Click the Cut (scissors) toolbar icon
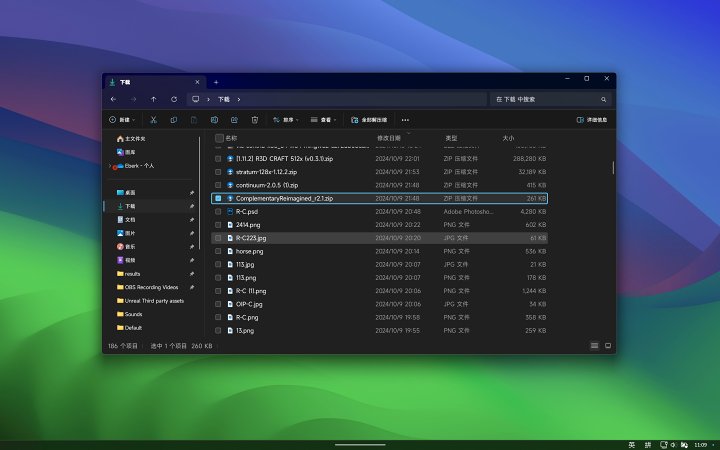 point(153,120)
